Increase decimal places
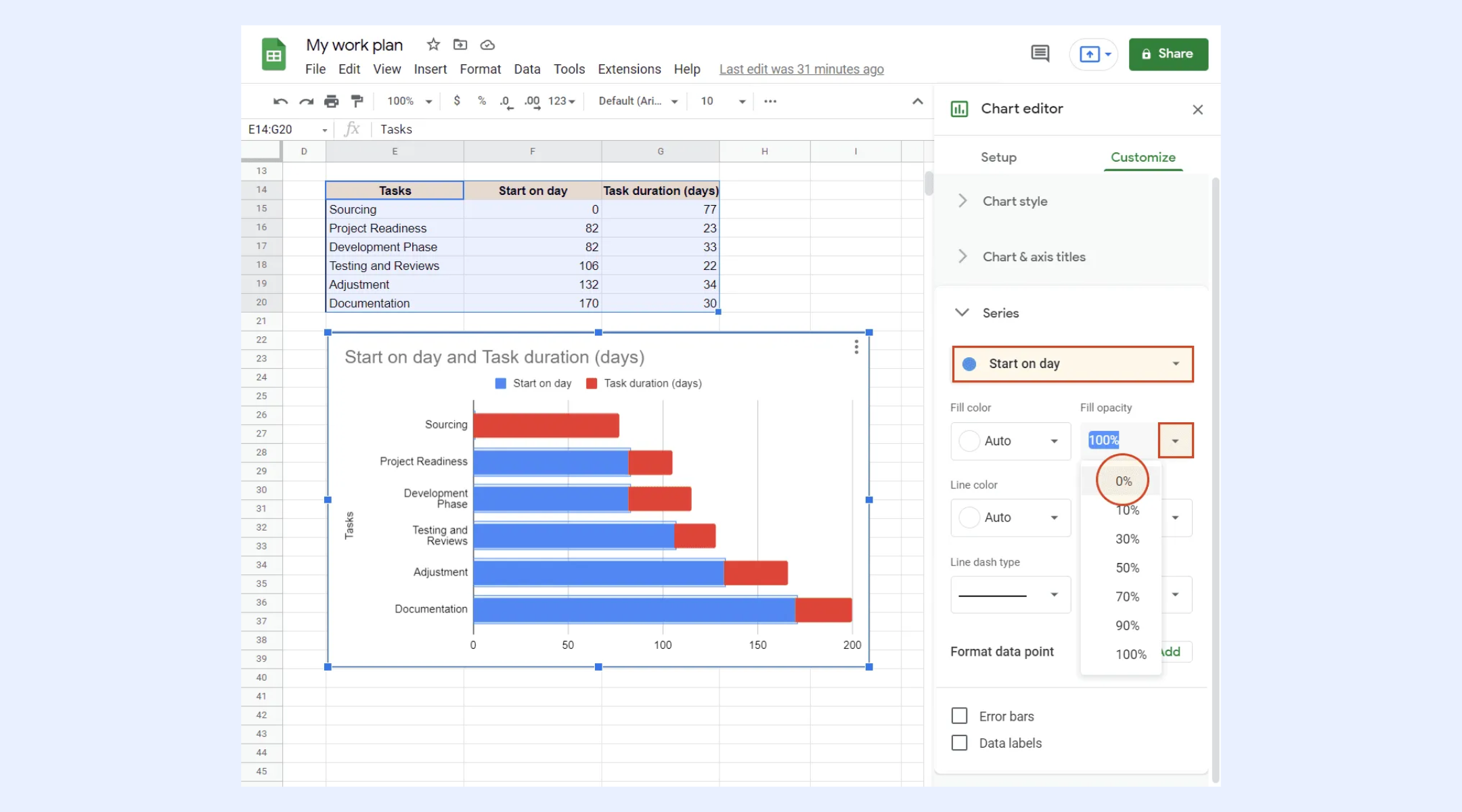The height and width of the screenshot is (812, 1462). 533,101
